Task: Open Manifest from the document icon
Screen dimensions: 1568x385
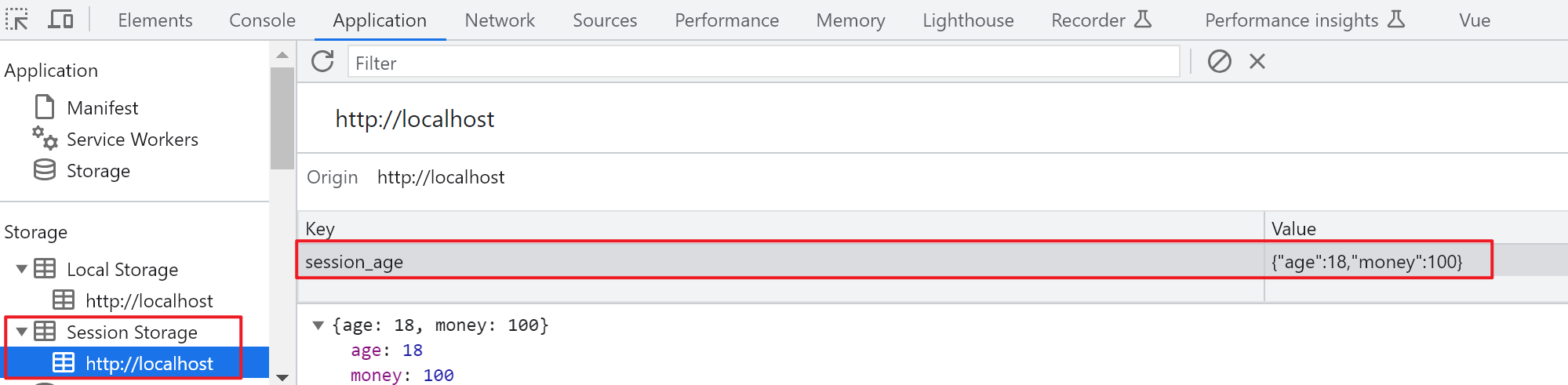Action: (45, 107)
